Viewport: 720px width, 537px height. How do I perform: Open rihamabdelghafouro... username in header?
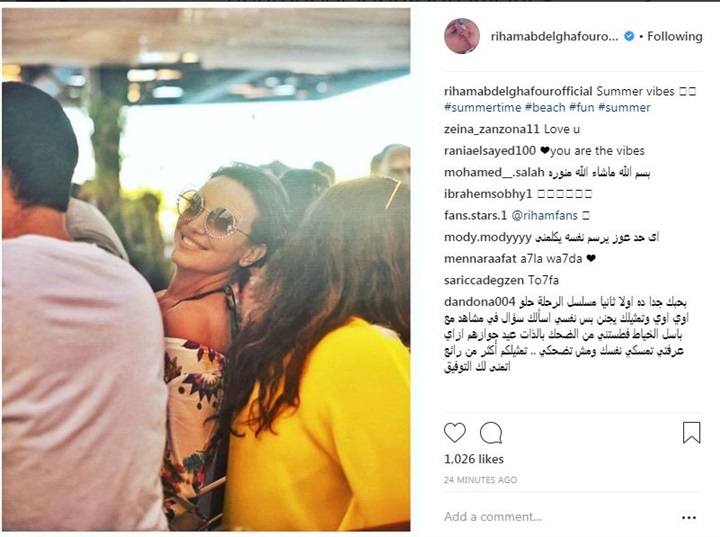coord(554,37)
